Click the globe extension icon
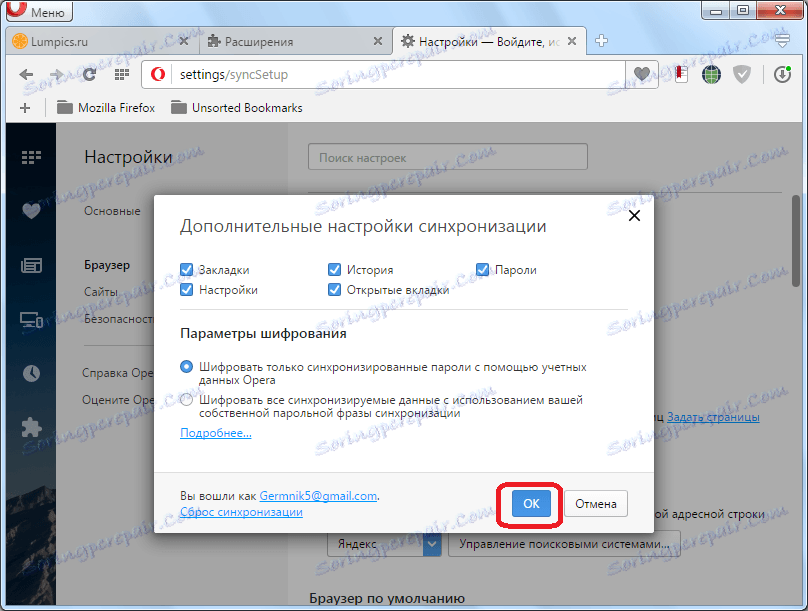 [x=711, y=75]
